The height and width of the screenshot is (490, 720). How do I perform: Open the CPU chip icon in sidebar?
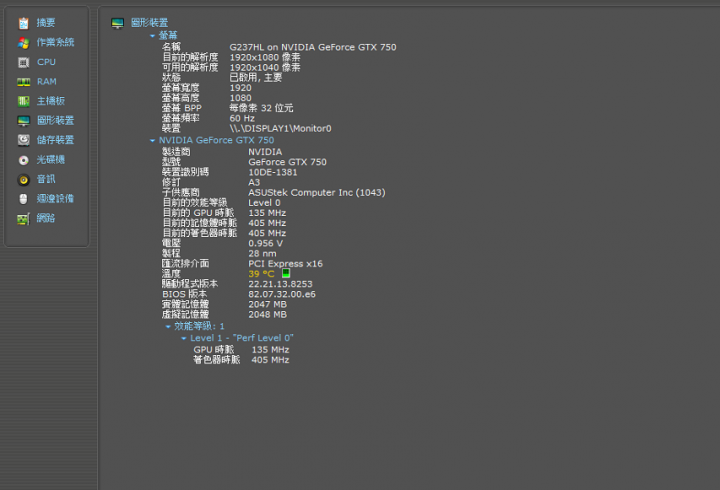point(23,62)
